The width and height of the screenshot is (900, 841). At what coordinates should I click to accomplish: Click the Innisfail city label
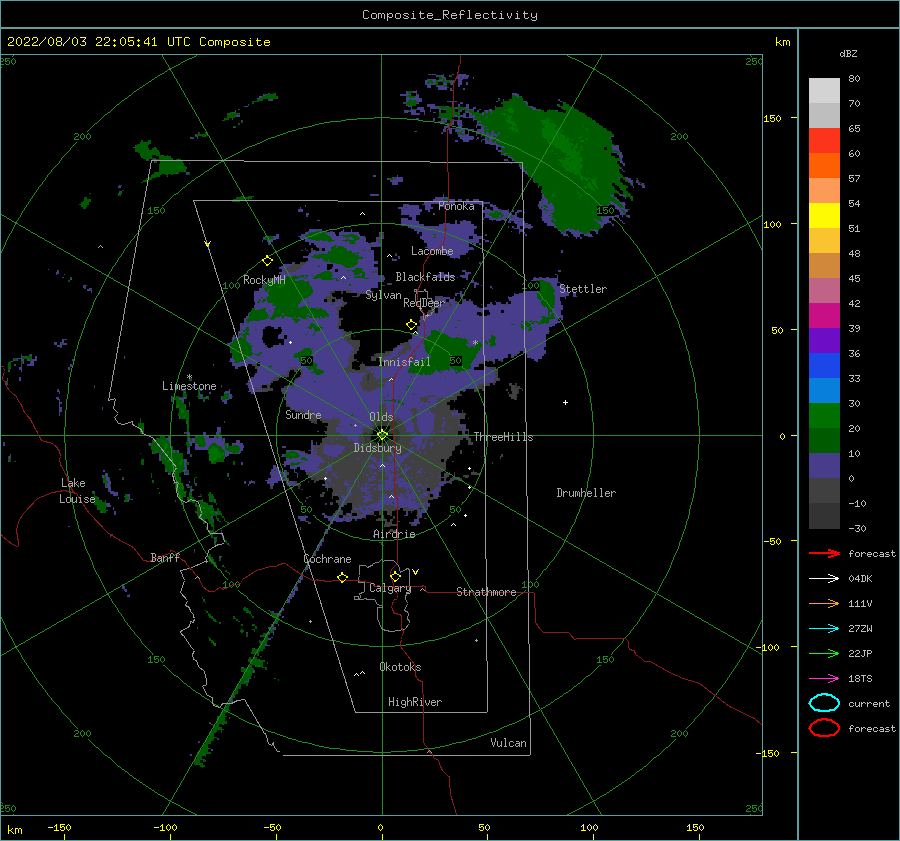[x=404, y=362]
